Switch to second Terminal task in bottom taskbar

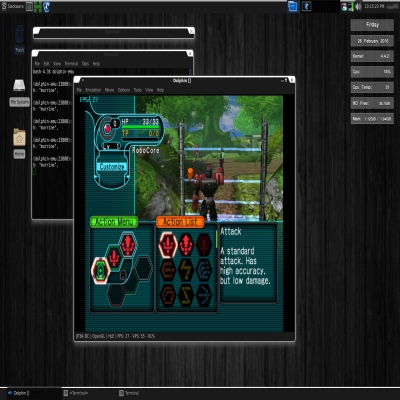point(76,393)
